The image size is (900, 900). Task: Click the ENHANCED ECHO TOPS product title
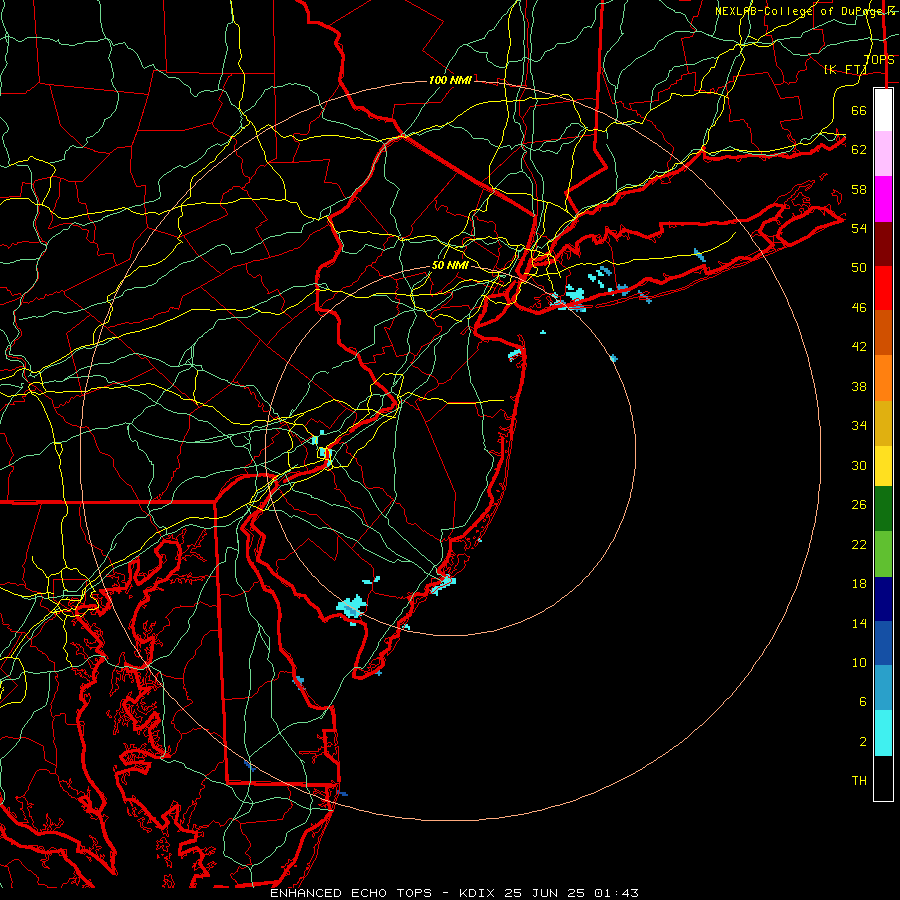tap(351, 893)
